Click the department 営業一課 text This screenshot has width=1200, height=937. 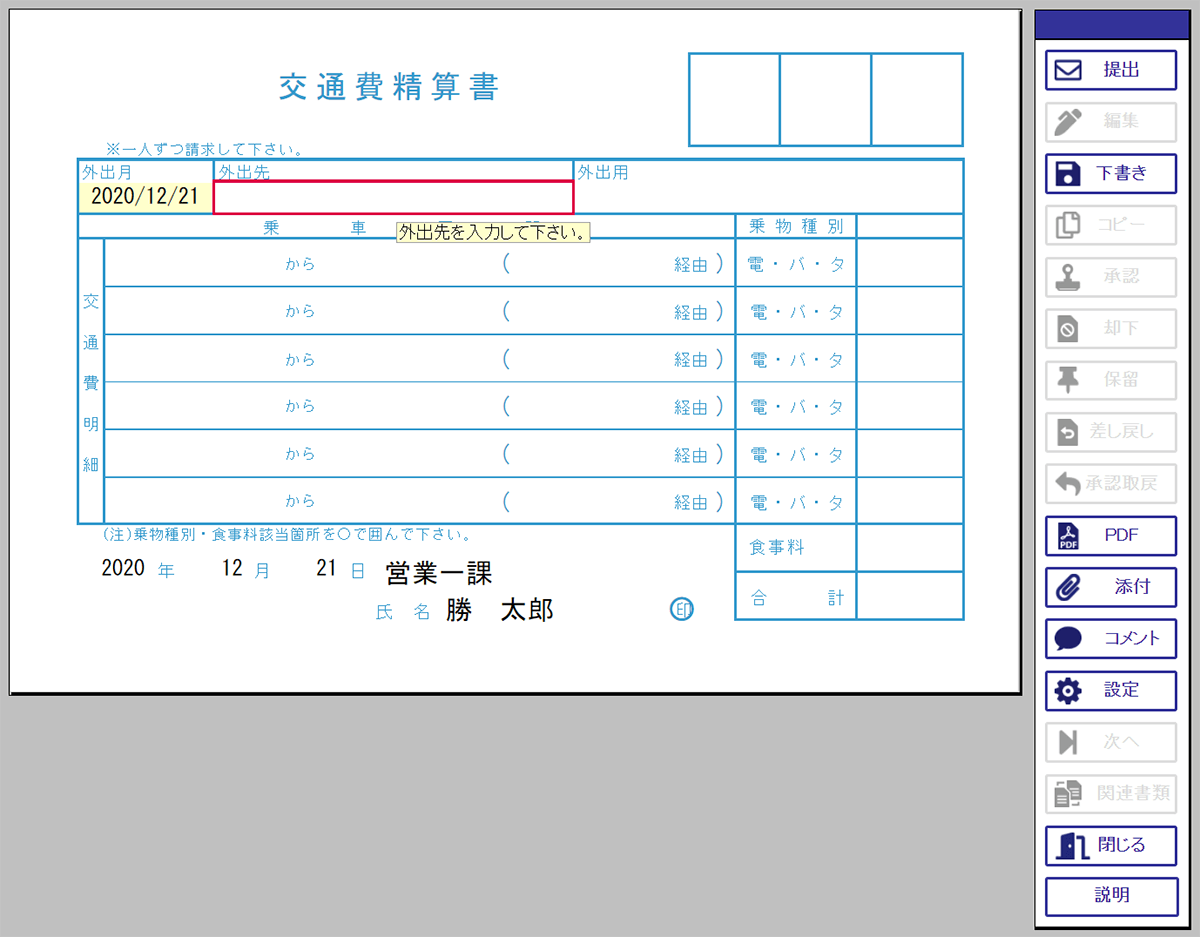tap(439, 573)
